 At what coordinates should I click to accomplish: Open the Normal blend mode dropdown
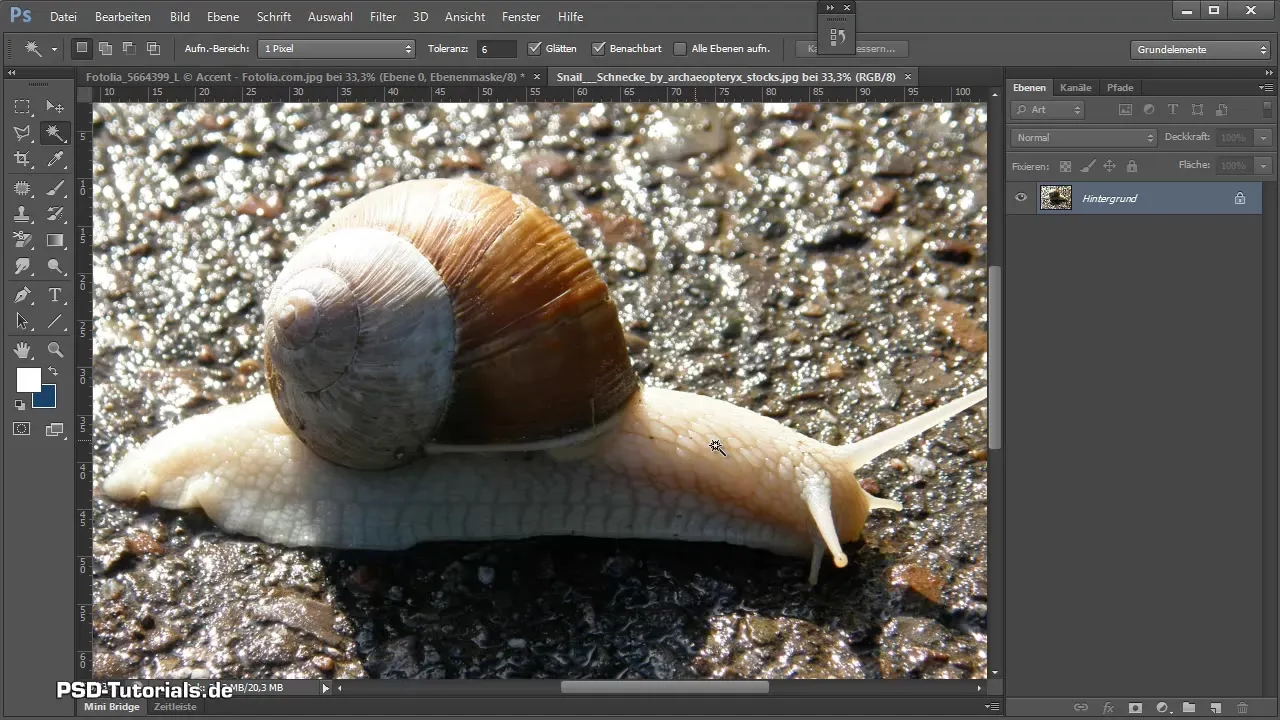coord(1084,137)
